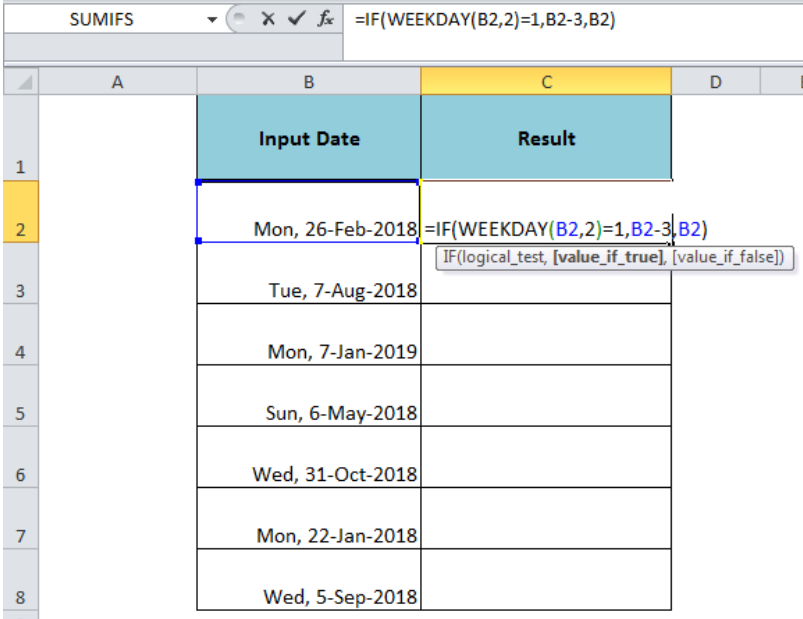Select empty Result cell C4
Screen dimensions: 803x619
click(x=546, y=334)
